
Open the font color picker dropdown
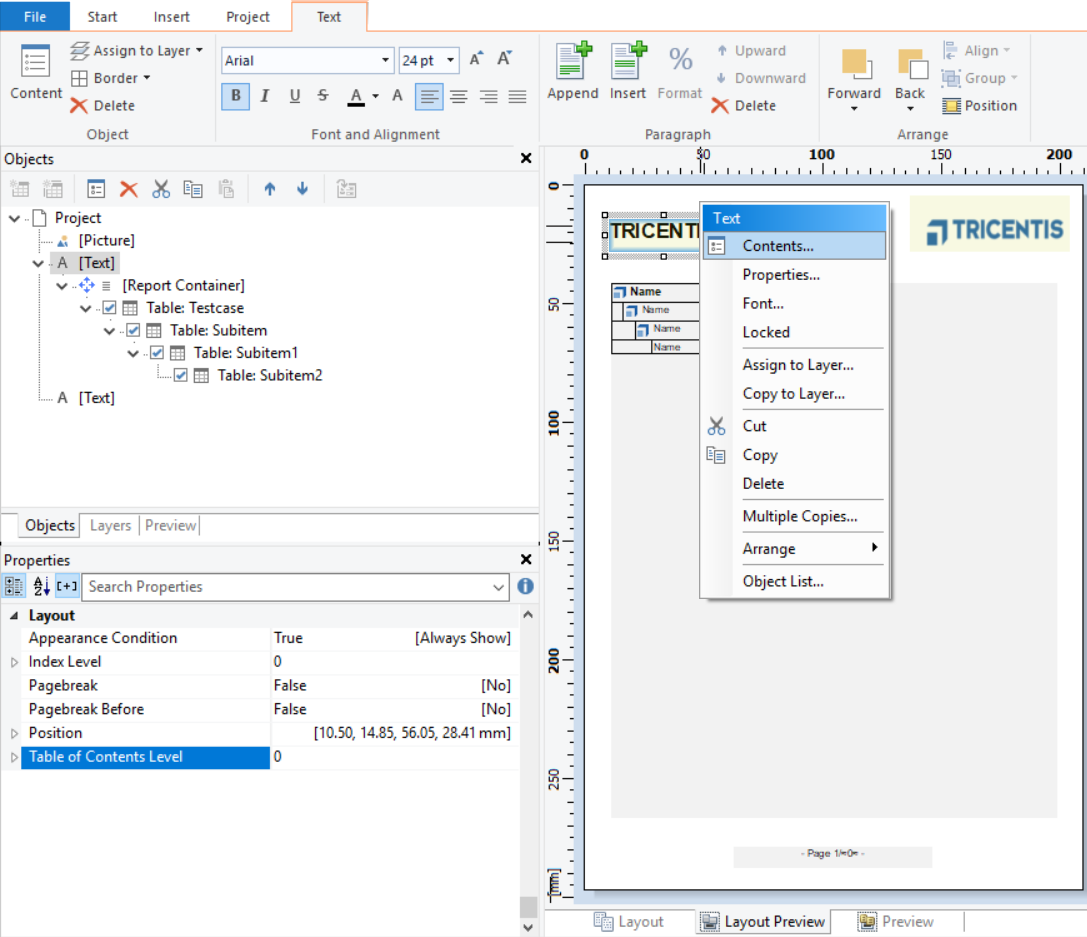(x=376, y=97)
